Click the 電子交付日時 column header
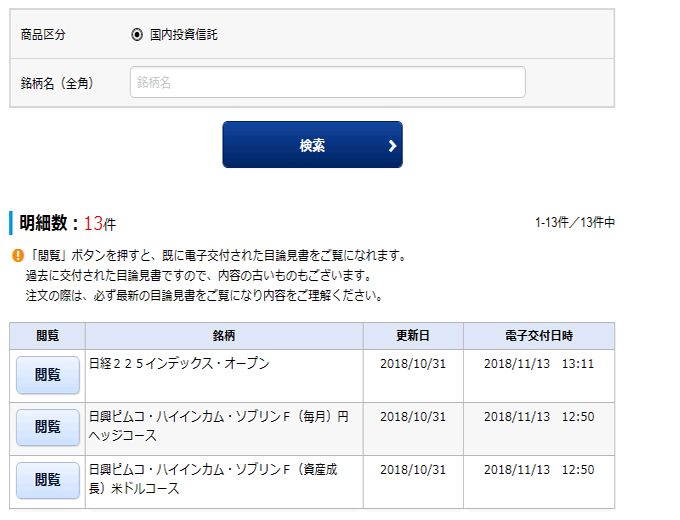 point(538,336)
